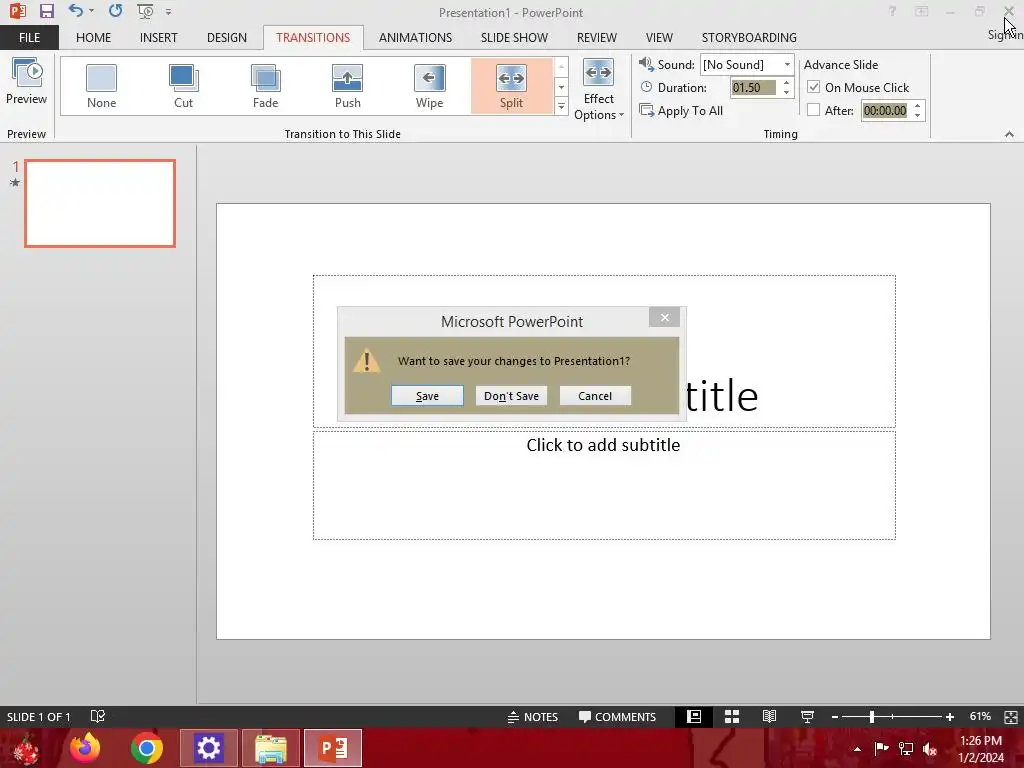1024x768 pixels.
Task: Open the FILE tab
Action: (29, 38)
